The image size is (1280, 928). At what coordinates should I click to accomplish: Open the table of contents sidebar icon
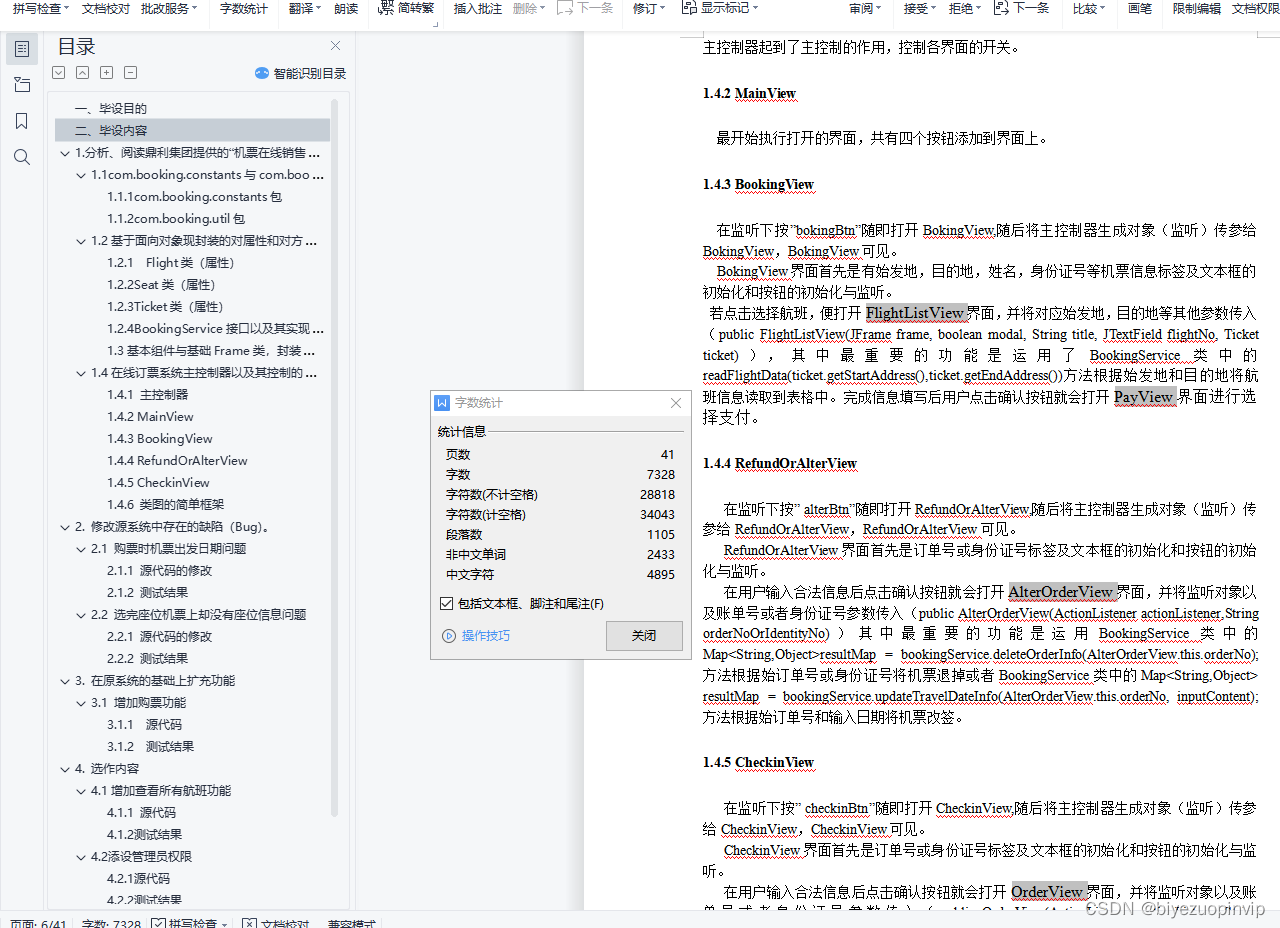pos(22,48)
